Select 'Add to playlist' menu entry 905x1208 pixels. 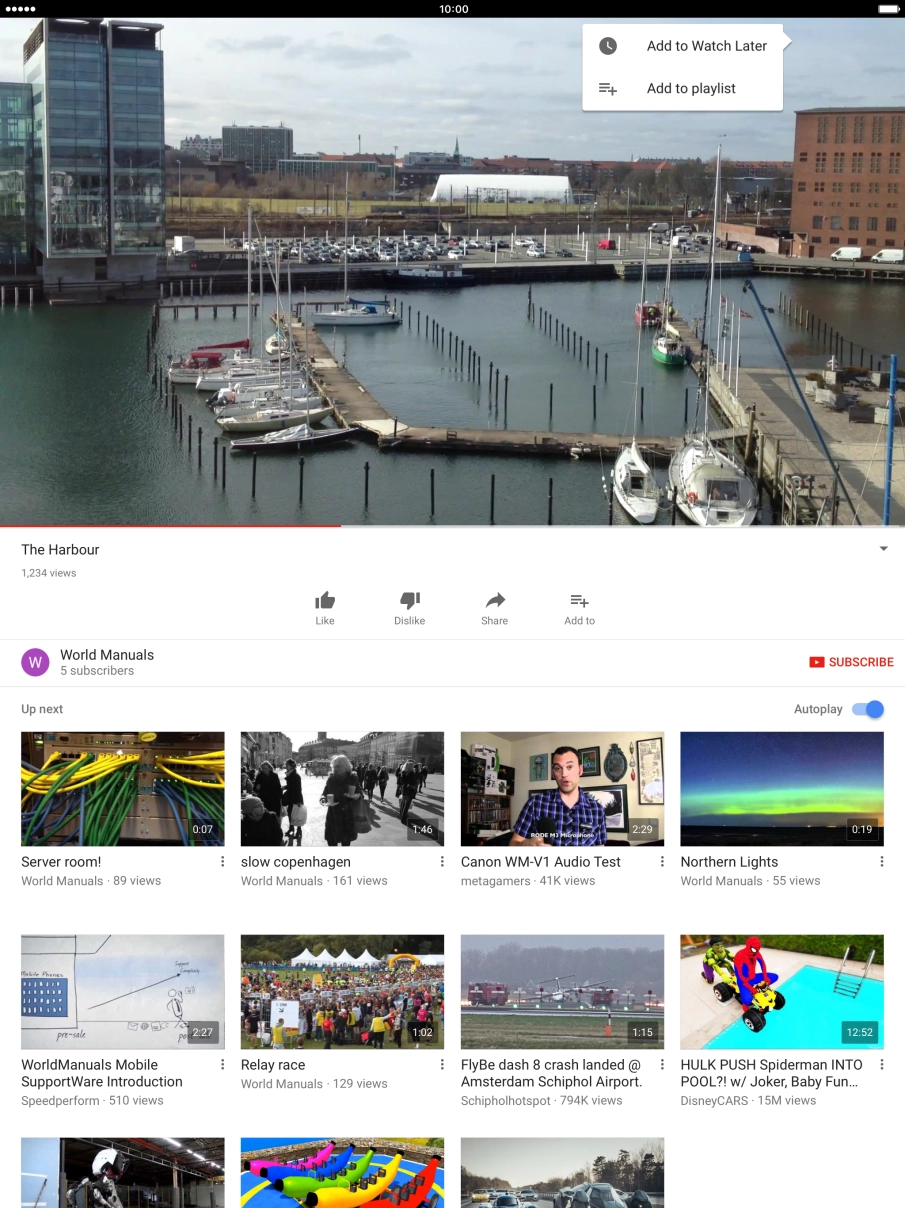click(690, 89)
